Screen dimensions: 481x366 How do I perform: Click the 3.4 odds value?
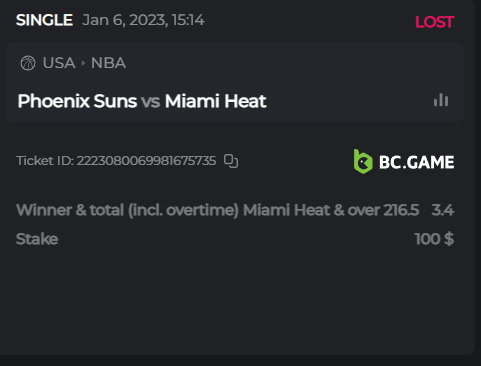pos(443,210)
